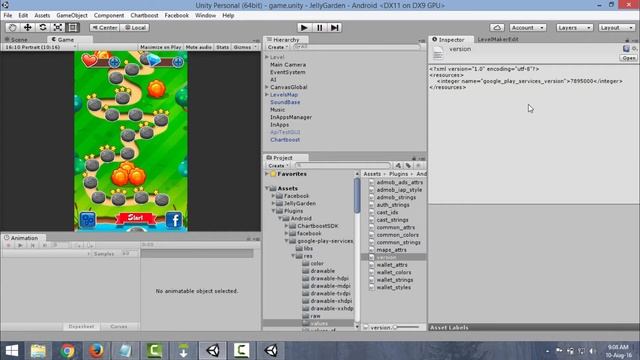Expand the ChartboostSDK folder
Image resolution: width=640 pixels, height=360 pixels.
click(287, 226)
